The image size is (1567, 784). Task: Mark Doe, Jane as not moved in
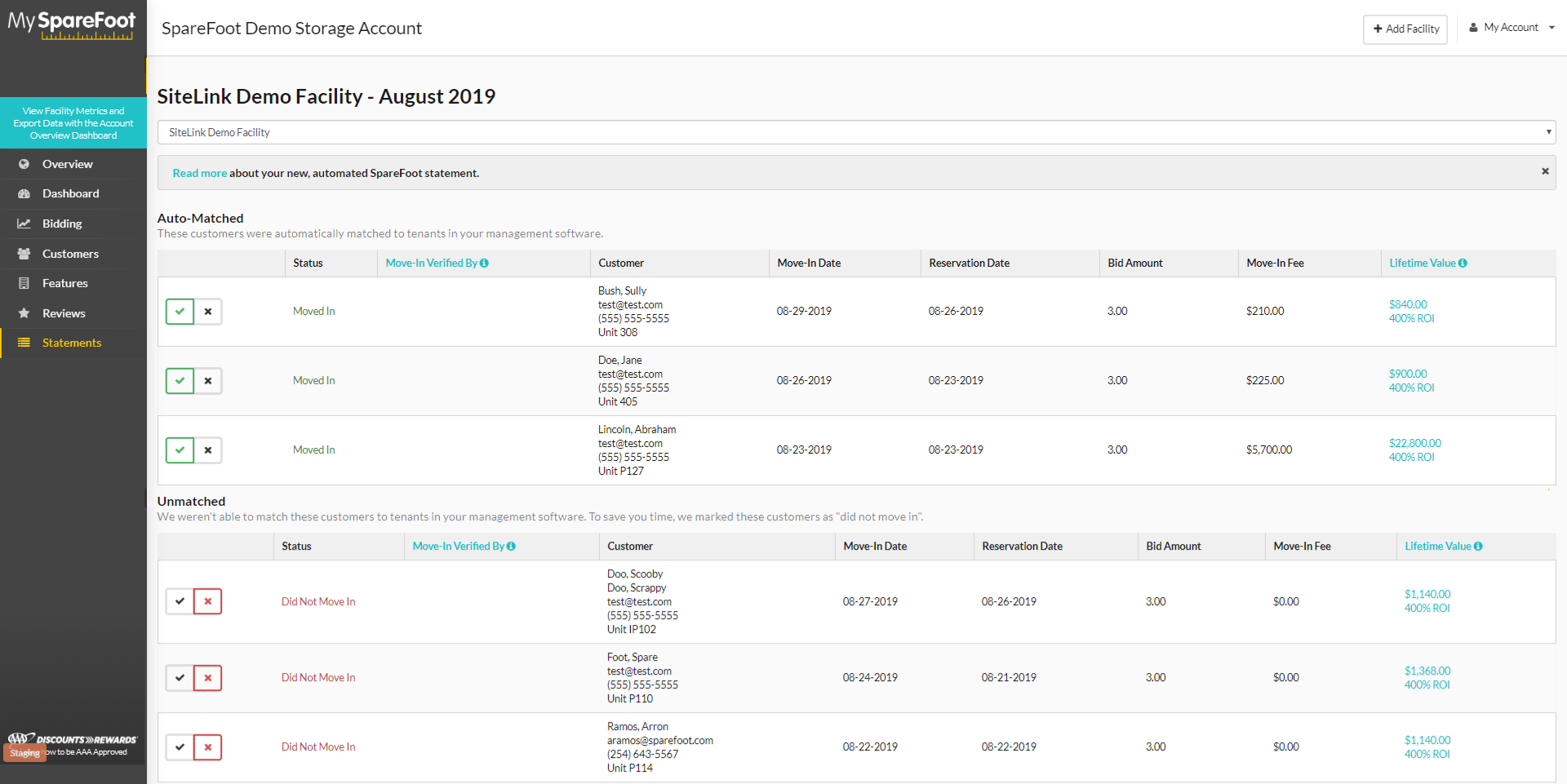[x=208, y=381]
